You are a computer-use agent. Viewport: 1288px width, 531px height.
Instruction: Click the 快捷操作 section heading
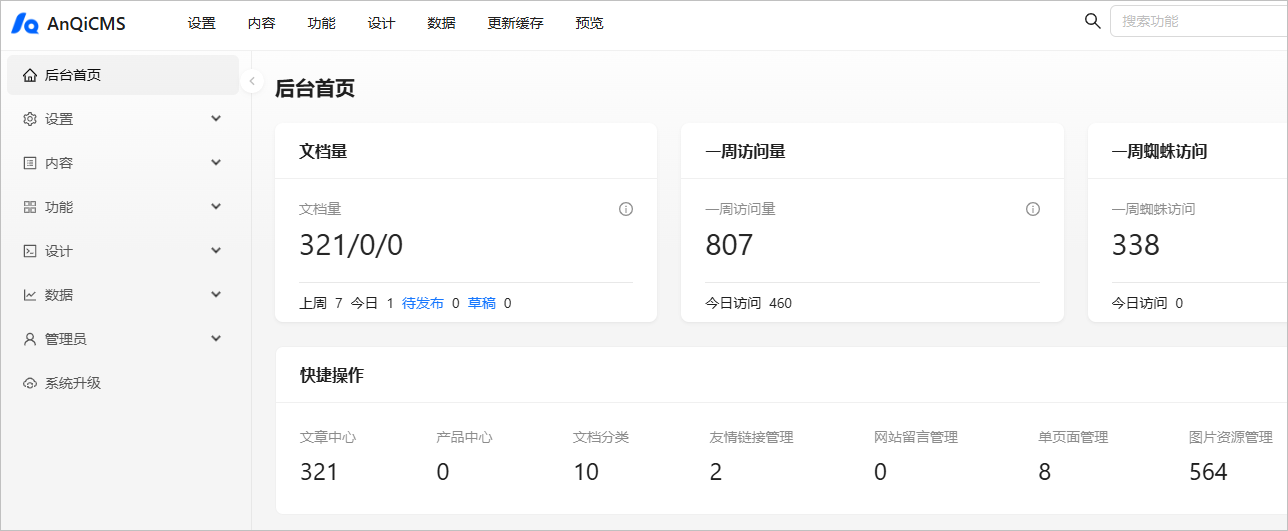(332, 375)
